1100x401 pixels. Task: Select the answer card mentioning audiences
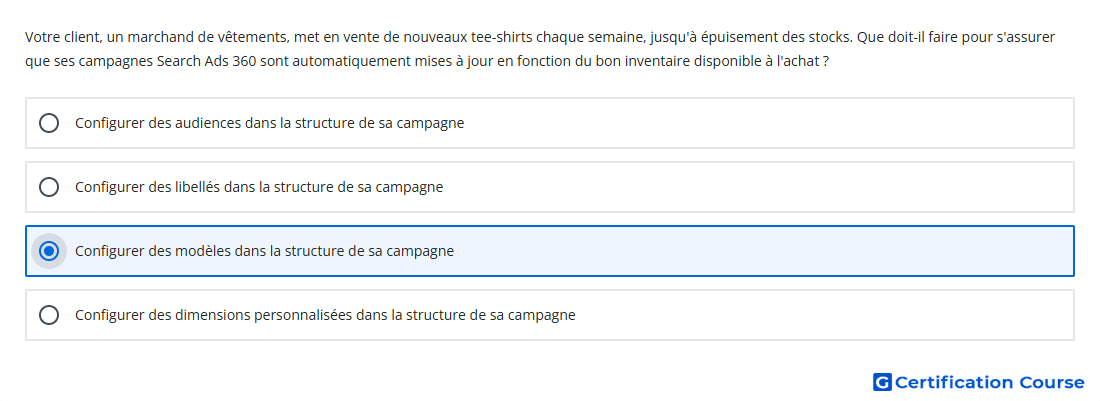pos(550,123)
